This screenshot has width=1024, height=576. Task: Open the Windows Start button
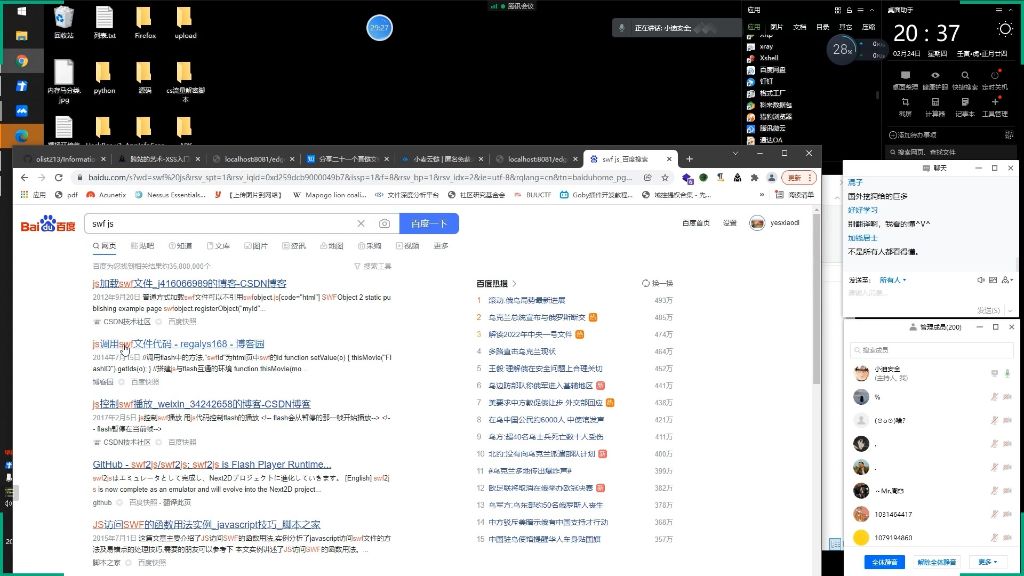tap(22, 11)
